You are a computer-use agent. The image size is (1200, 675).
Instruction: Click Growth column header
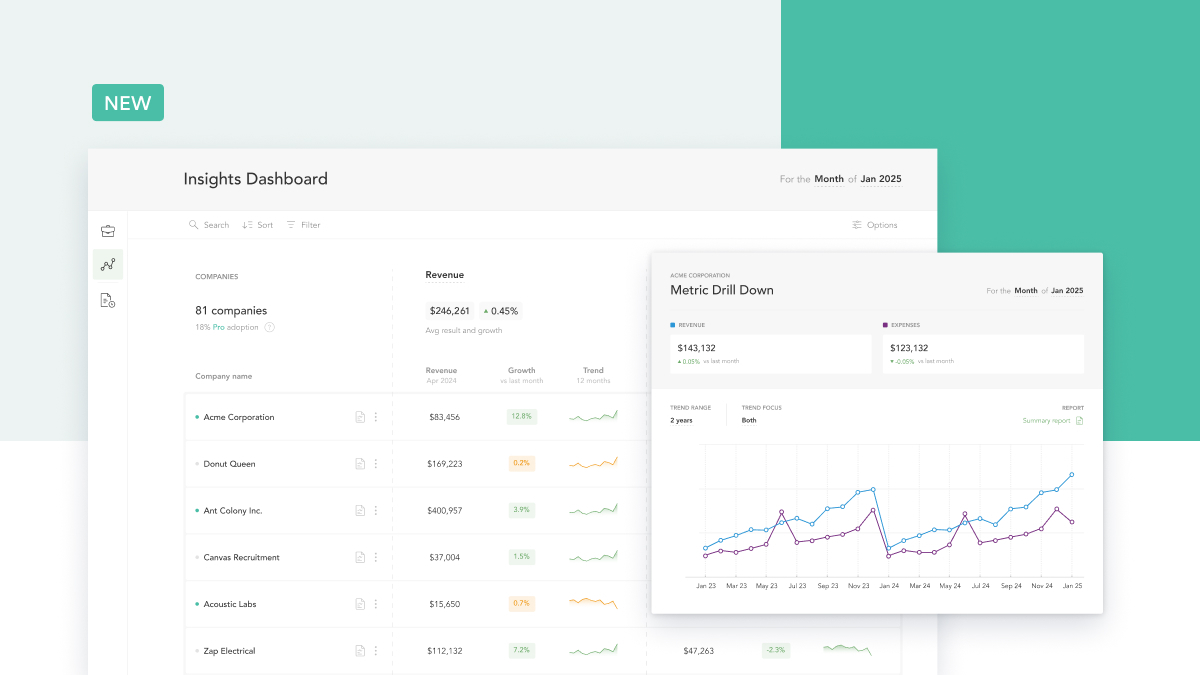(x=521, y=370)
